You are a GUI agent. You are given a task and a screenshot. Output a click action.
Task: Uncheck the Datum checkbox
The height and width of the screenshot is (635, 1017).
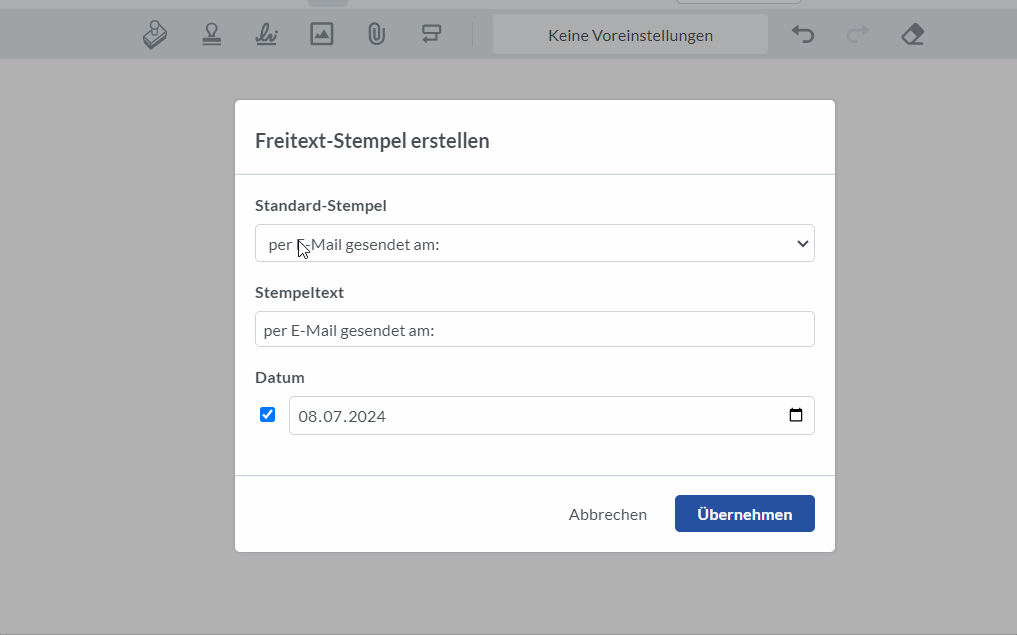pyautogui.click(x=267, y=415)
